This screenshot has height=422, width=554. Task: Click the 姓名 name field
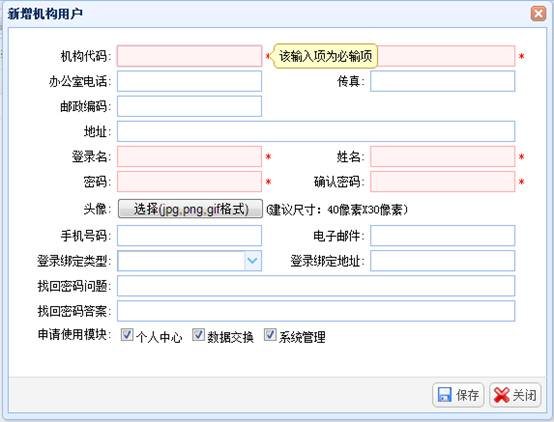442,157
